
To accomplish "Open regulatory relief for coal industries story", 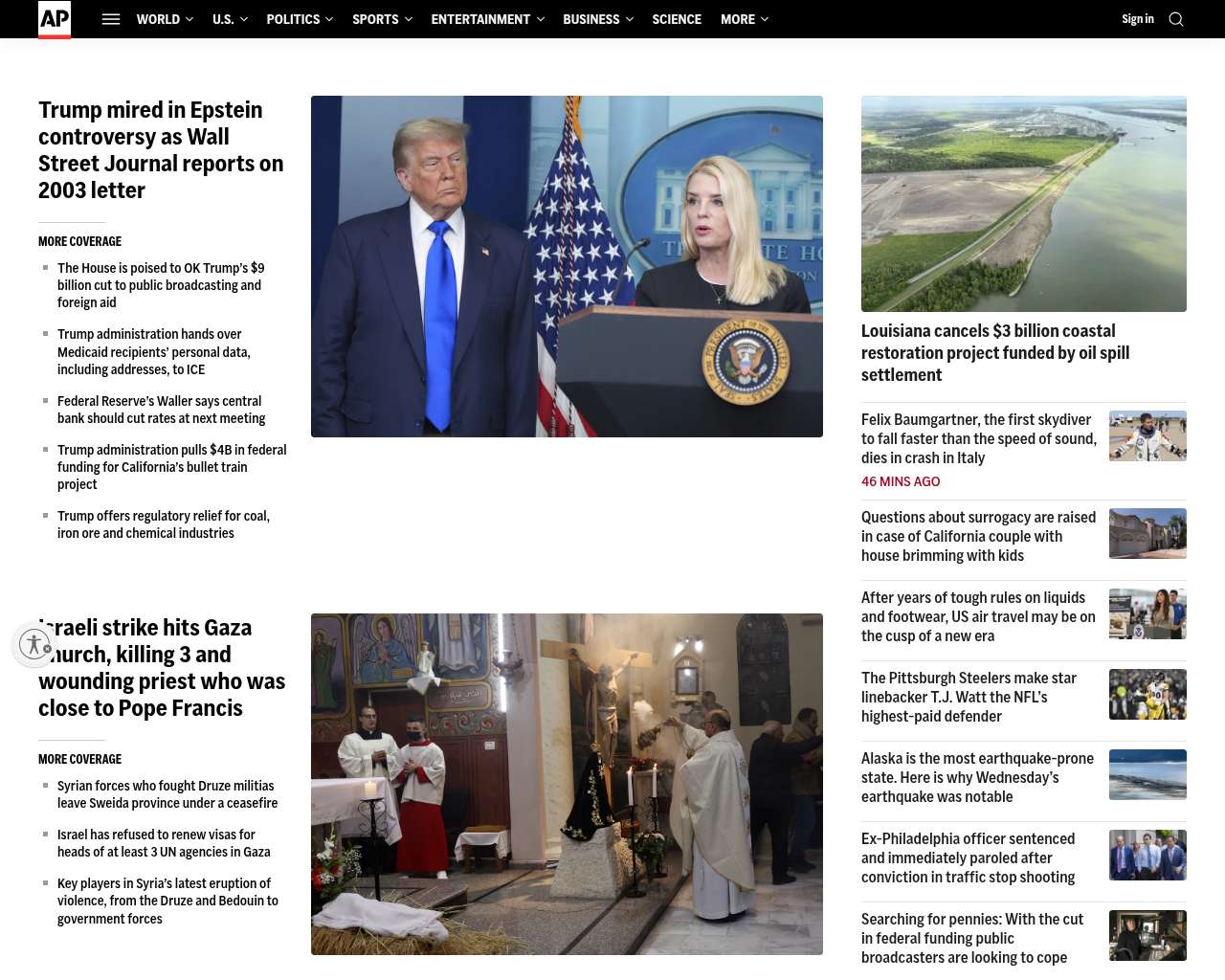I will click(164, 524).
